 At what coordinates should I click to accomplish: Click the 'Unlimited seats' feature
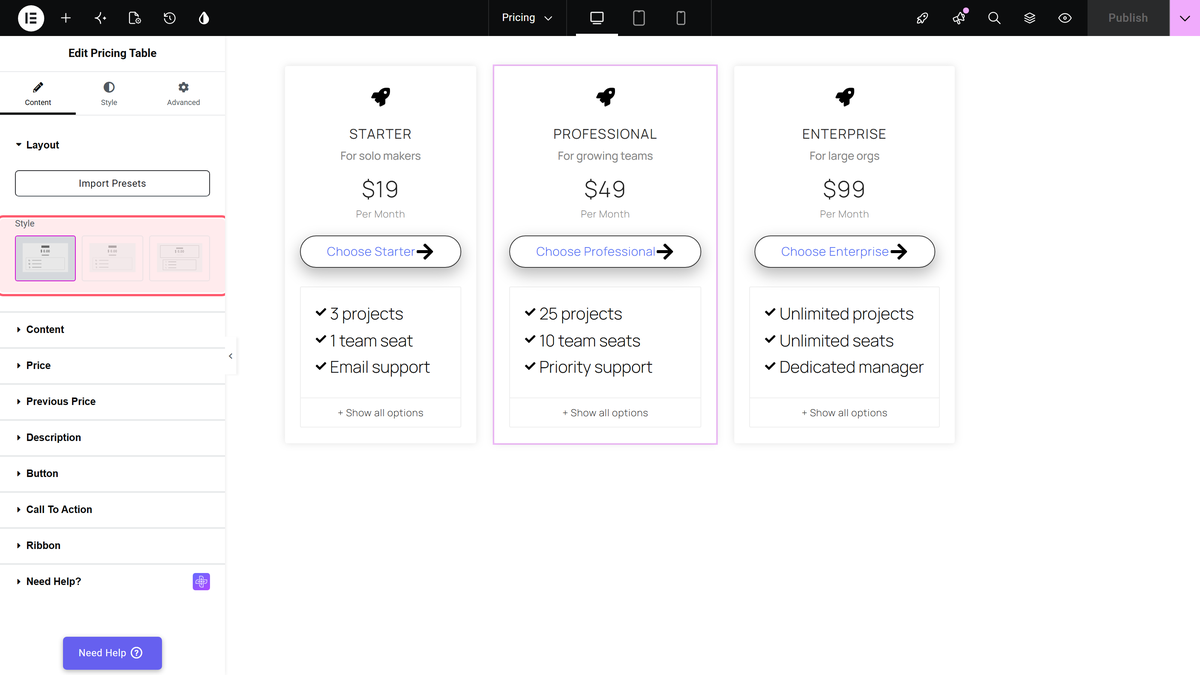point(828,341)
